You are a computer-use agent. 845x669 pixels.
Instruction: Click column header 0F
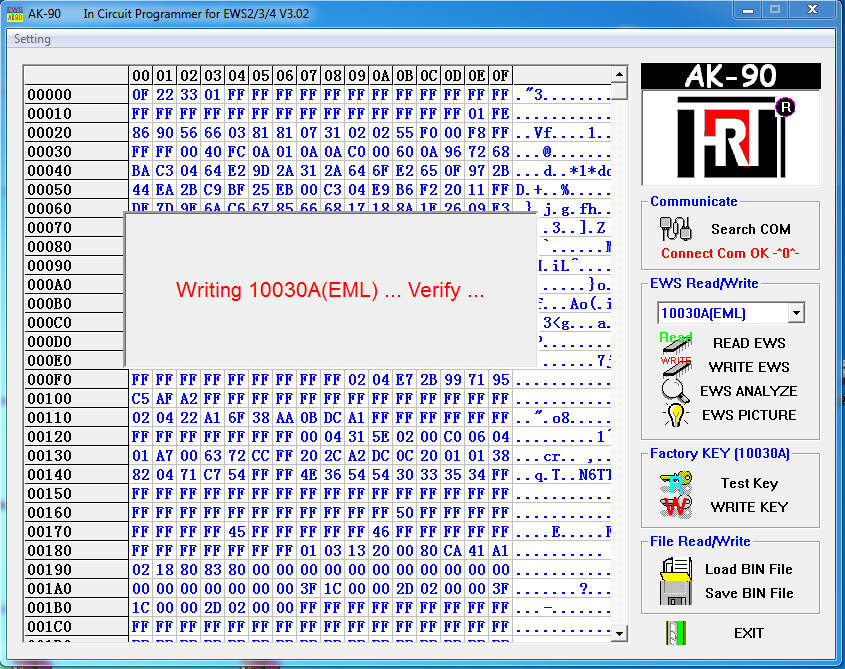coord(501,75)
